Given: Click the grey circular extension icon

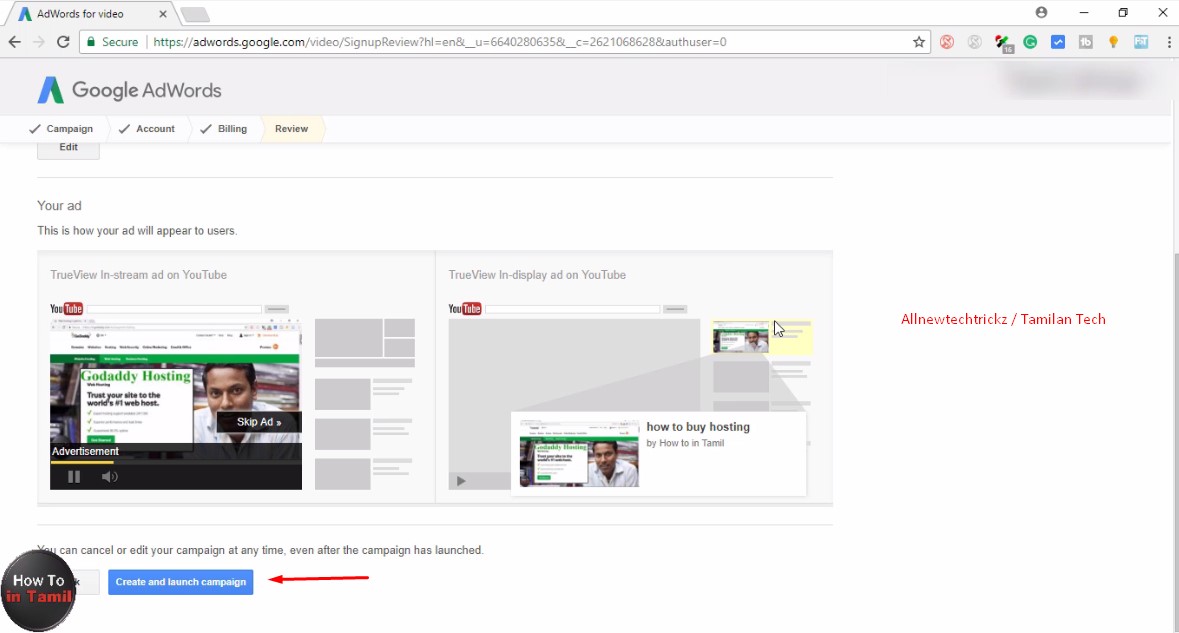Looking at the screenshot, I should [x=974, y=42].
